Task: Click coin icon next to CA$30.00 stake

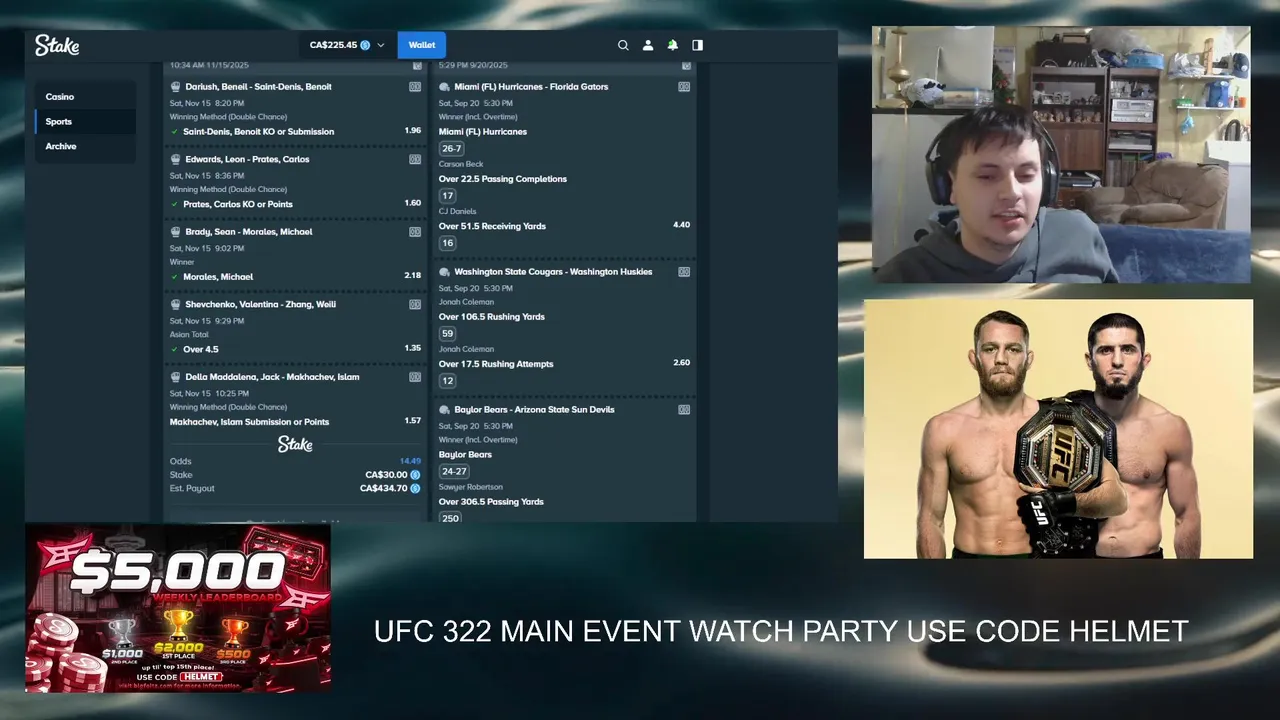Action: 415,475
